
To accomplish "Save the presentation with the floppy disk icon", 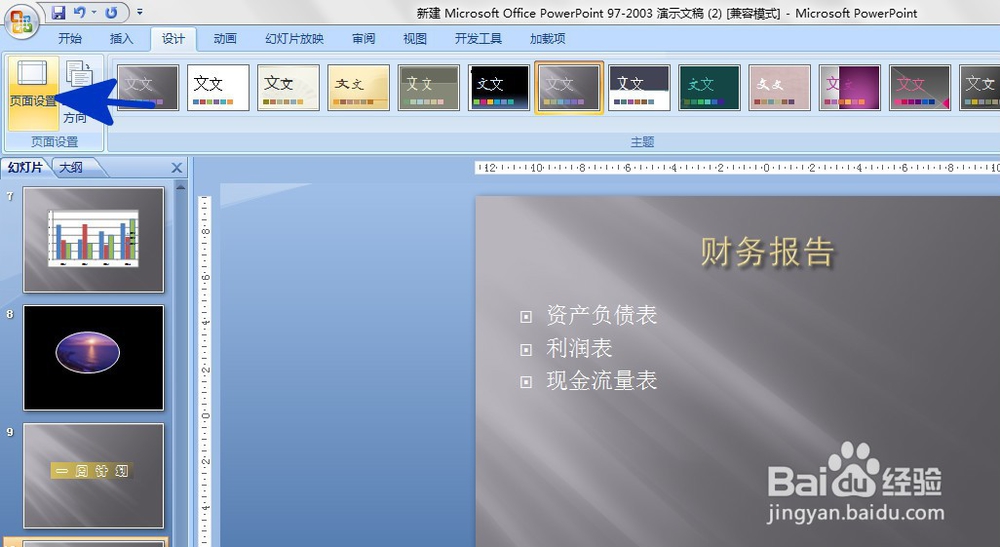I will 58,12.
